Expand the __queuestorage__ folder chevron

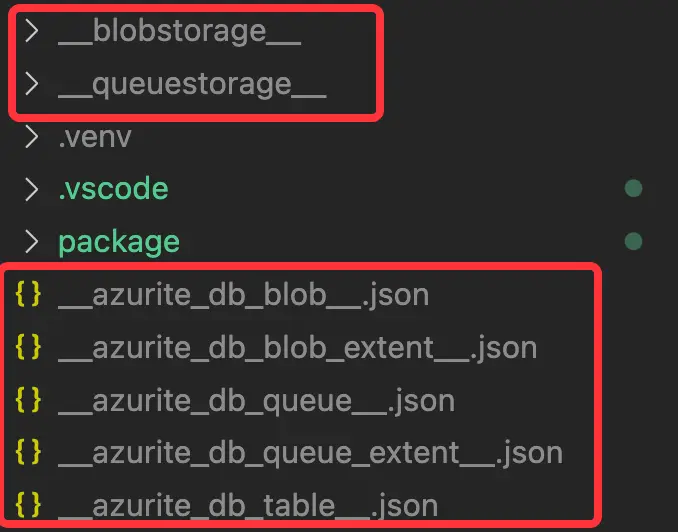click(32, 84)
